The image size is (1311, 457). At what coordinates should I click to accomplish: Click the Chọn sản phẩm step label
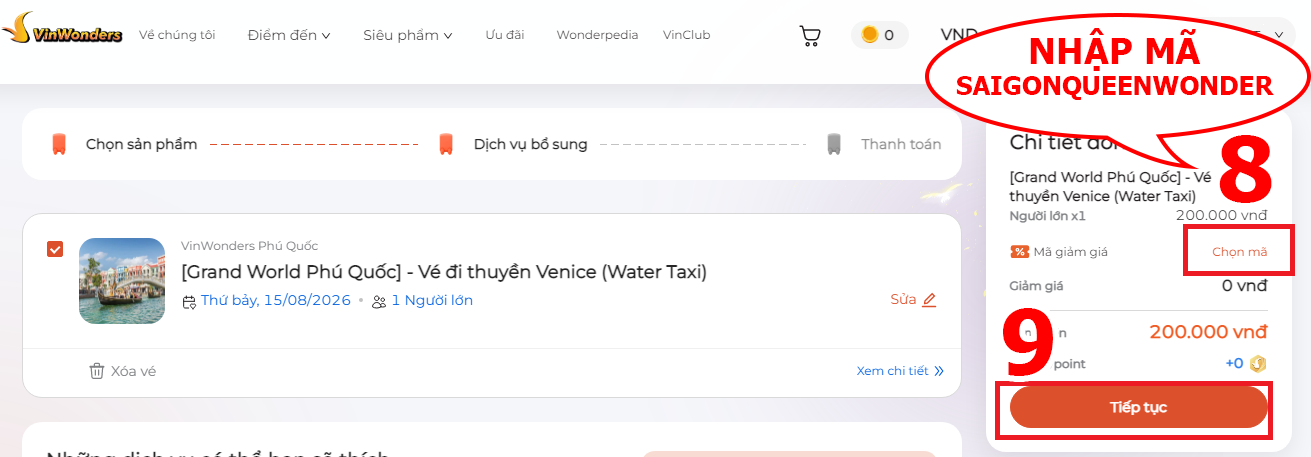(142, 144)
